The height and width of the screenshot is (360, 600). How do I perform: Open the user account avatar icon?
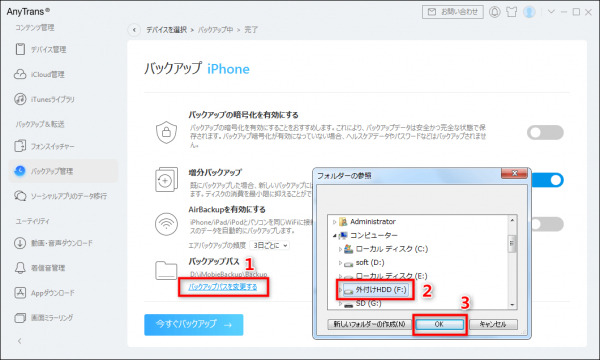tap(529, 12)
